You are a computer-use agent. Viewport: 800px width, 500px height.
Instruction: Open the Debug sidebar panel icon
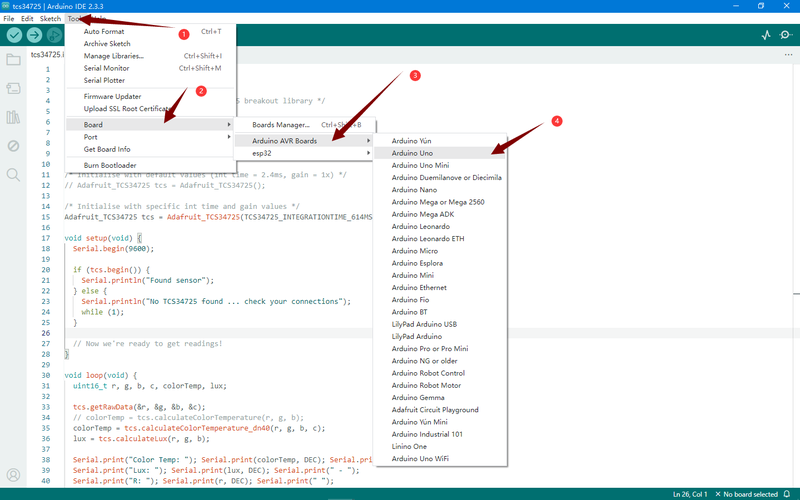(13, 146)
